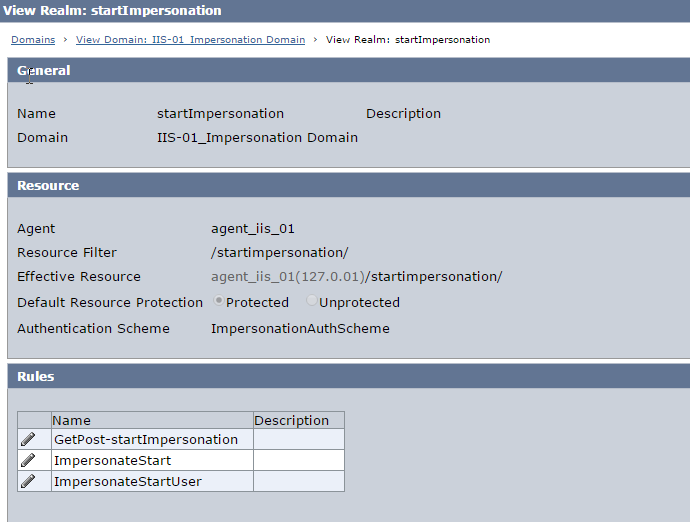Click the Name column header in Rules table
The width and height of the screenshot is (690, 522).
click(x=152, y=420)
